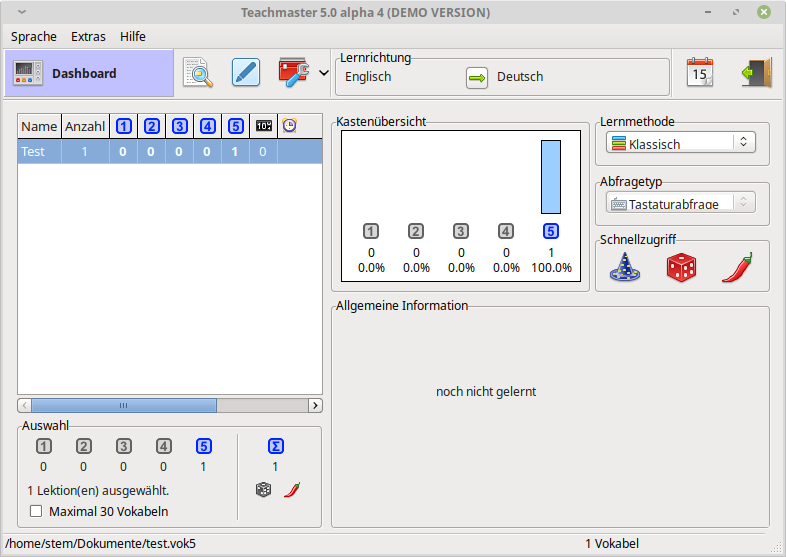Open the Lernmethode Klassisch dropdown
Image resolution: width=786 pixels, height=557 pixels.
[680, 143]
